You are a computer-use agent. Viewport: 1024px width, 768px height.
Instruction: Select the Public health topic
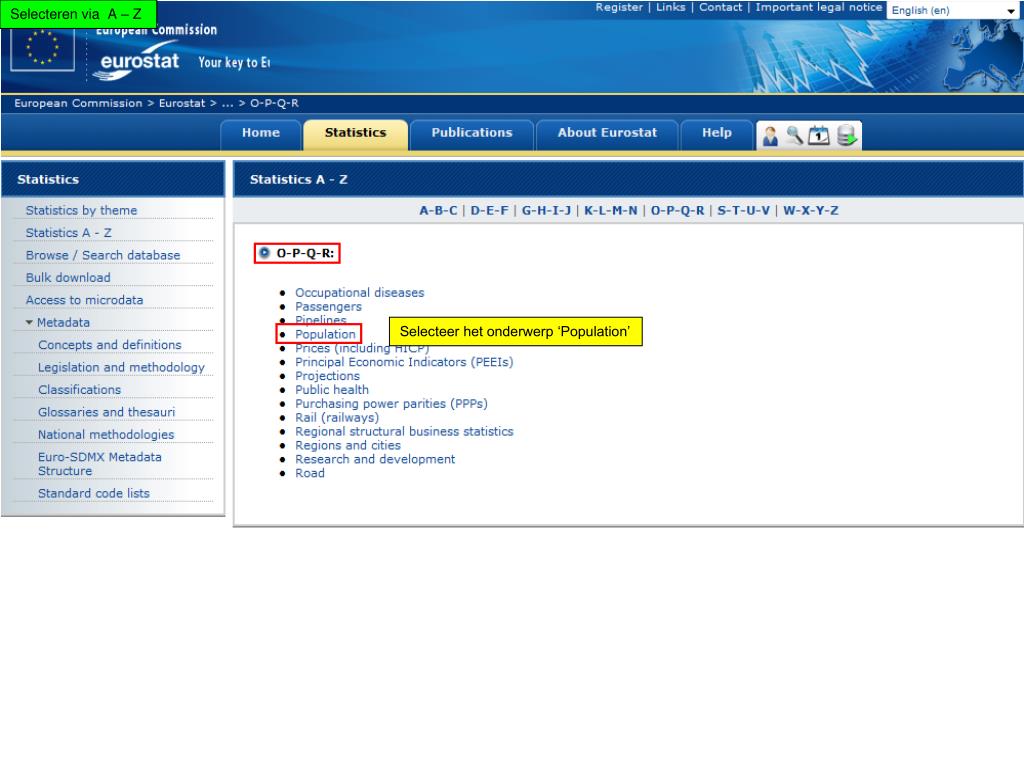332,390
